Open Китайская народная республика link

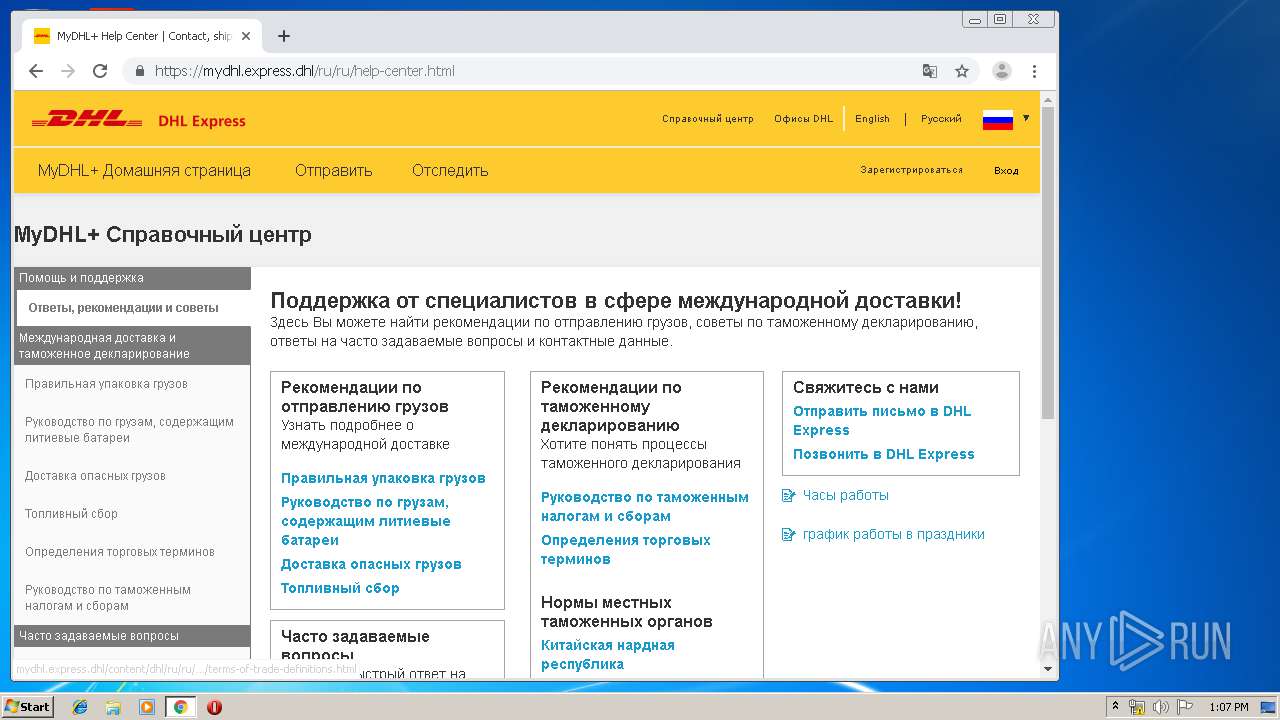click(x=608, y=655)
